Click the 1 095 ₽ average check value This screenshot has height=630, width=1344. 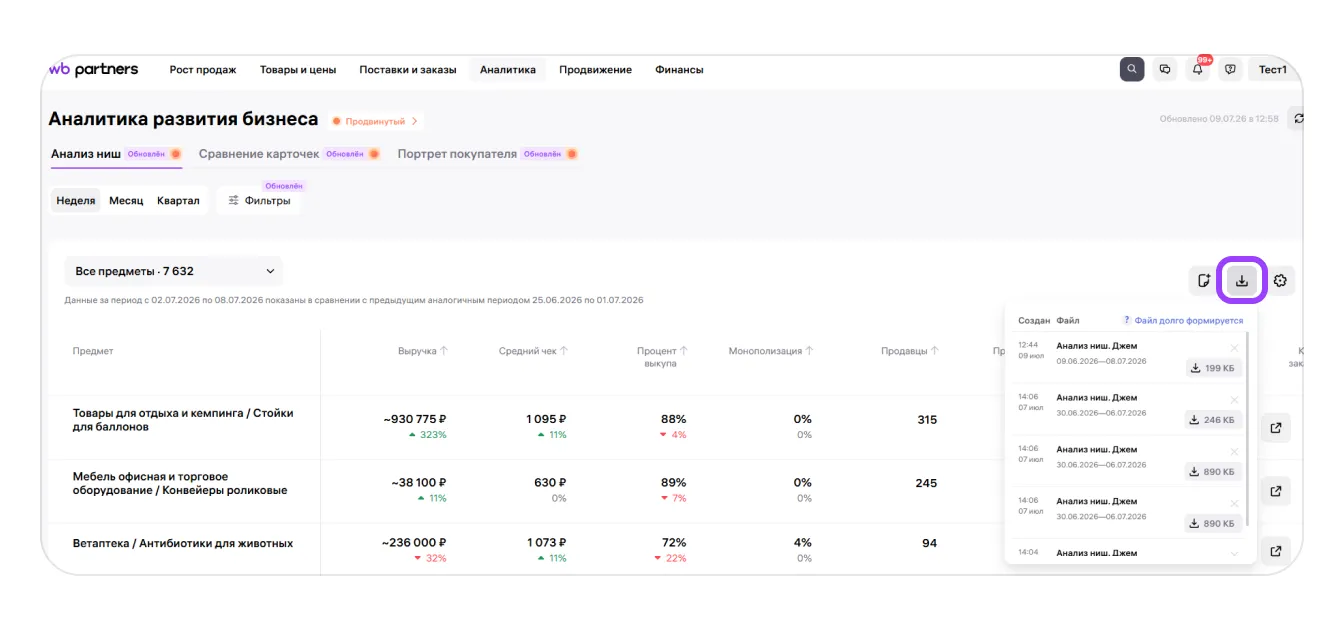[x=546, y=420]
